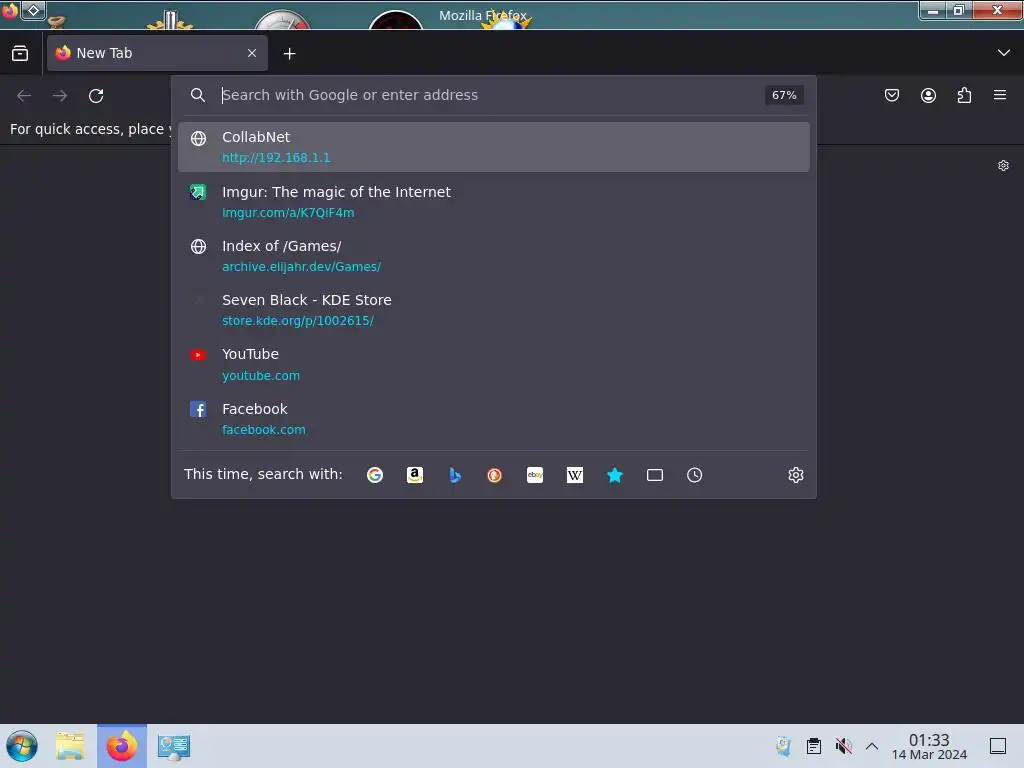The height and width of the screenshot is (768, 1024).
Task: Open search settings gear in dropdown
Action: click(795, 475)
